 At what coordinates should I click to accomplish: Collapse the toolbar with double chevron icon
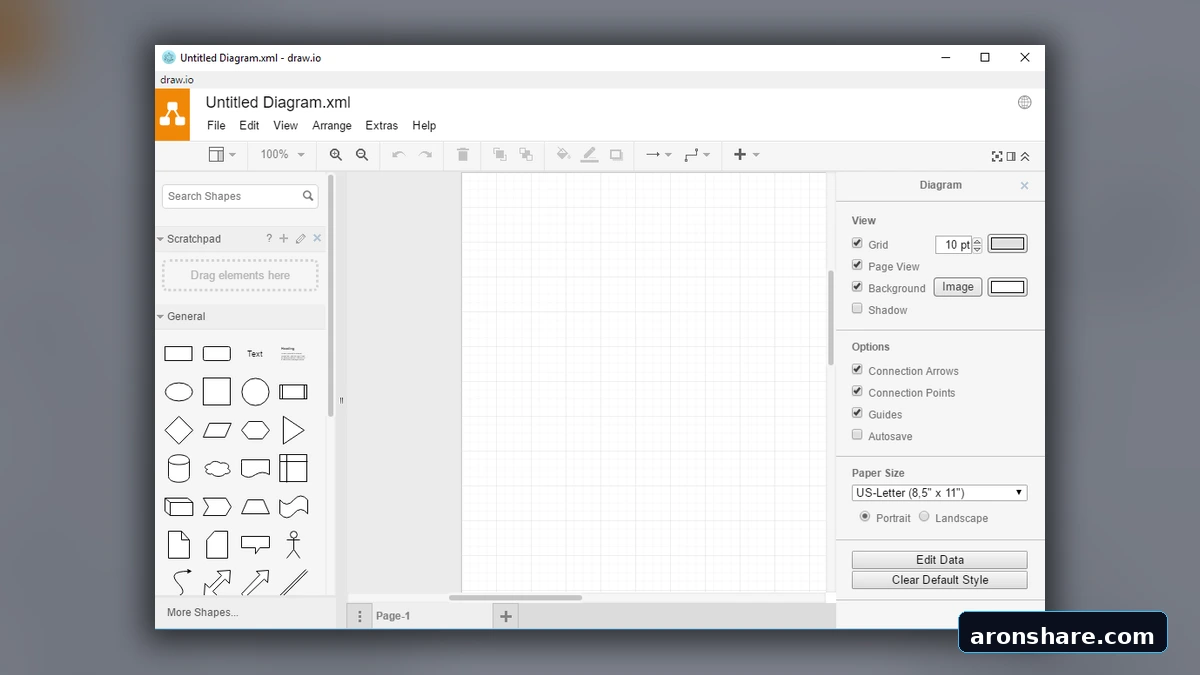(1025, 156)
